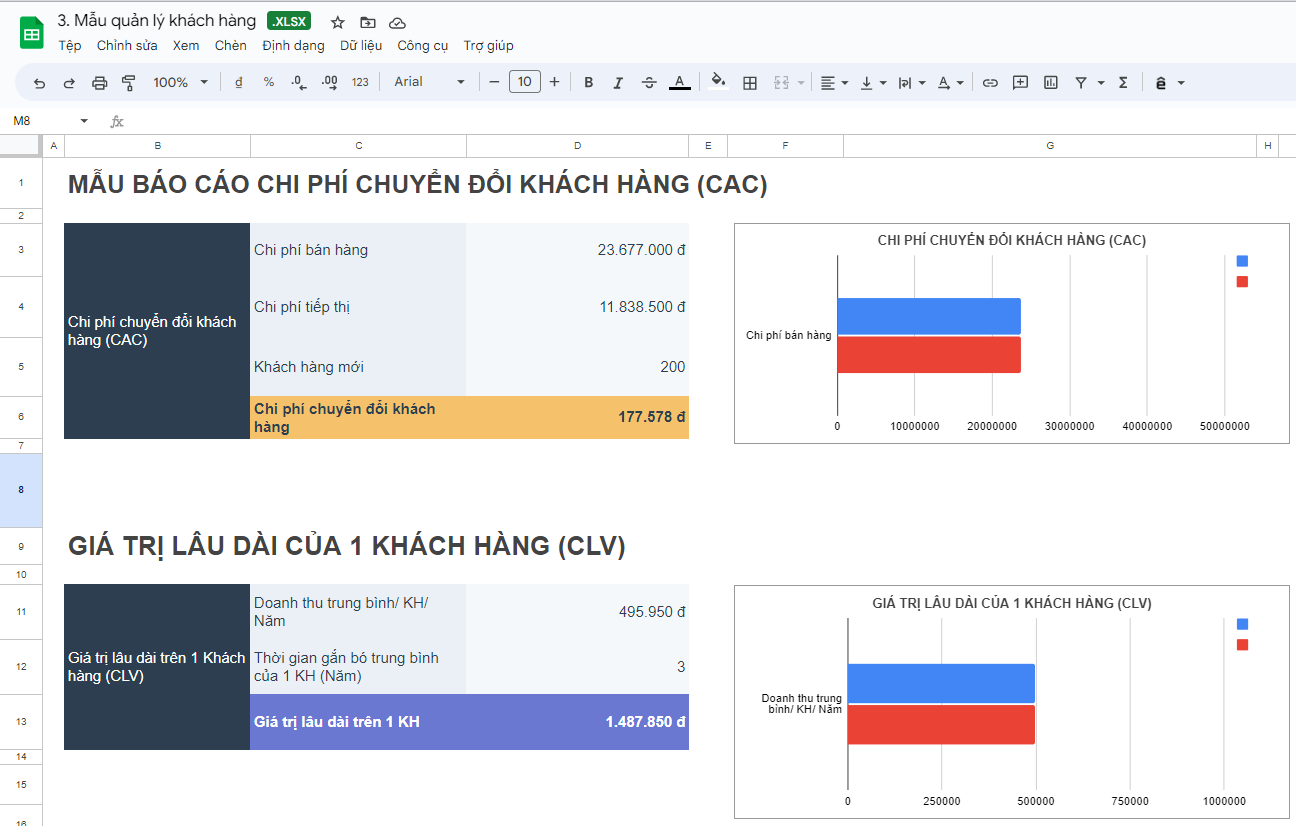Open the input tools icon
This screenshot has width=1296, height=826.
click(1161, 82)
